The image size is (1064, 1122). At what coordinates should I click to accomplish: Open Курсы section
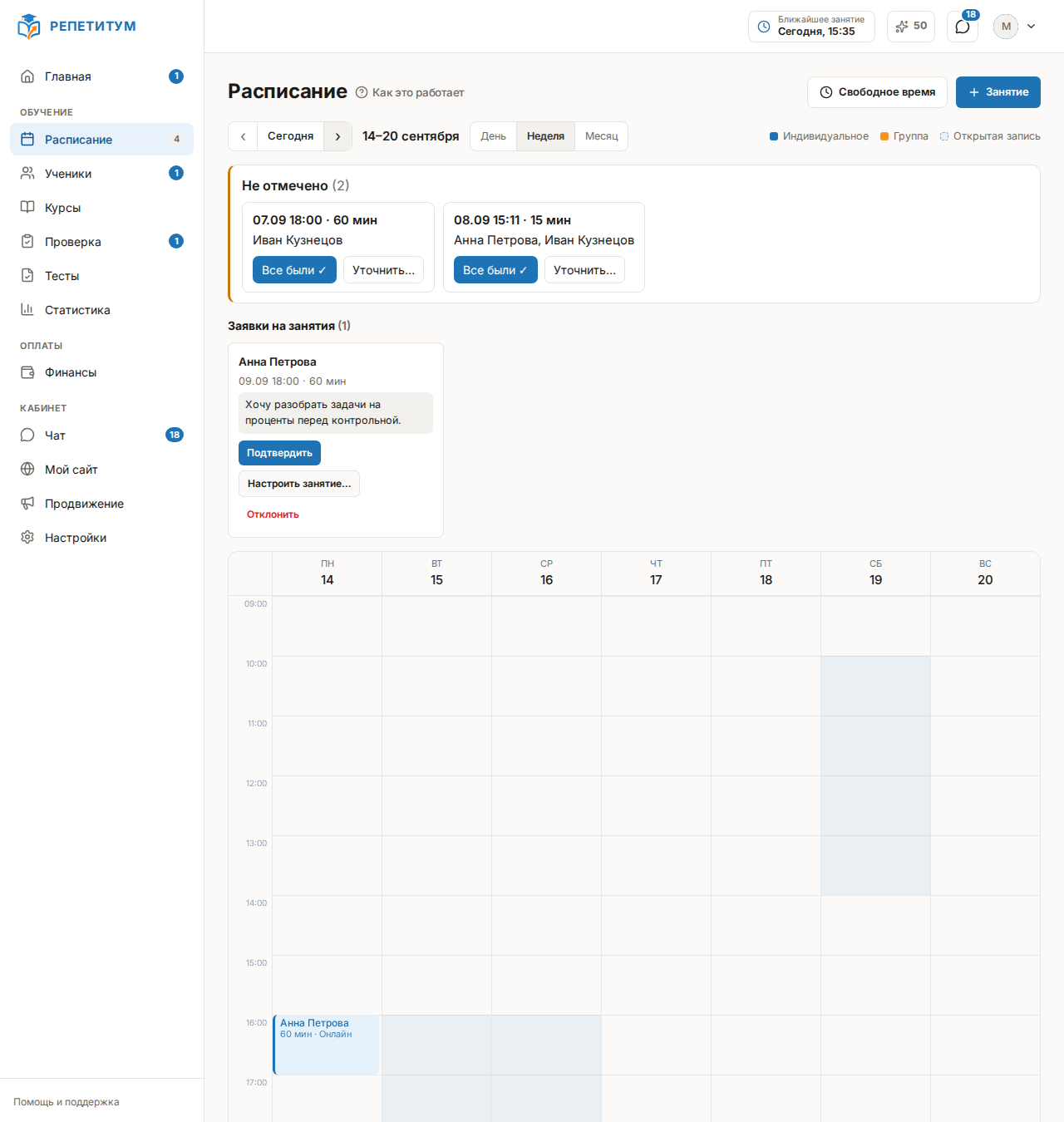pos(101,208)
